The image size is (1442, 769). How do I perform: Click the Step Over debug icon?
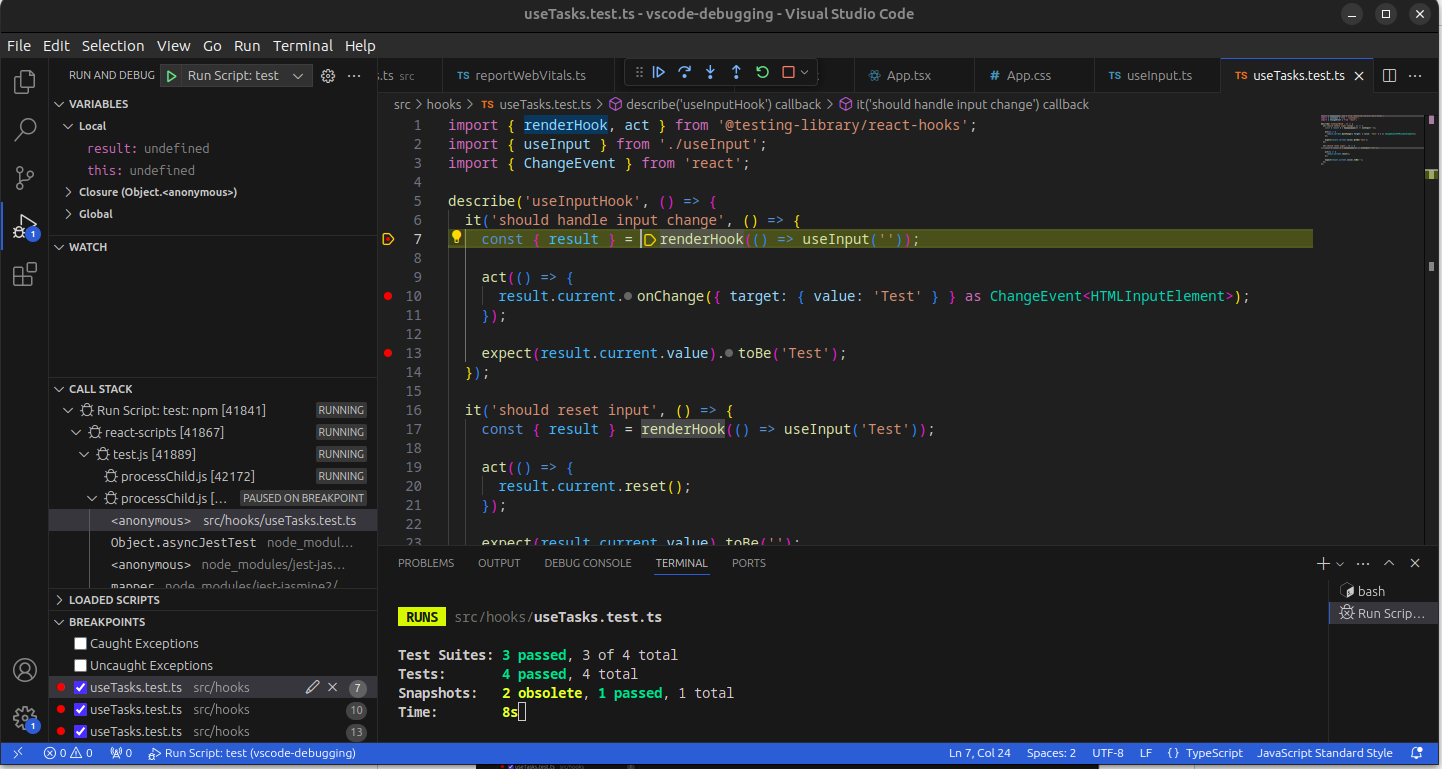coord(684,72)
